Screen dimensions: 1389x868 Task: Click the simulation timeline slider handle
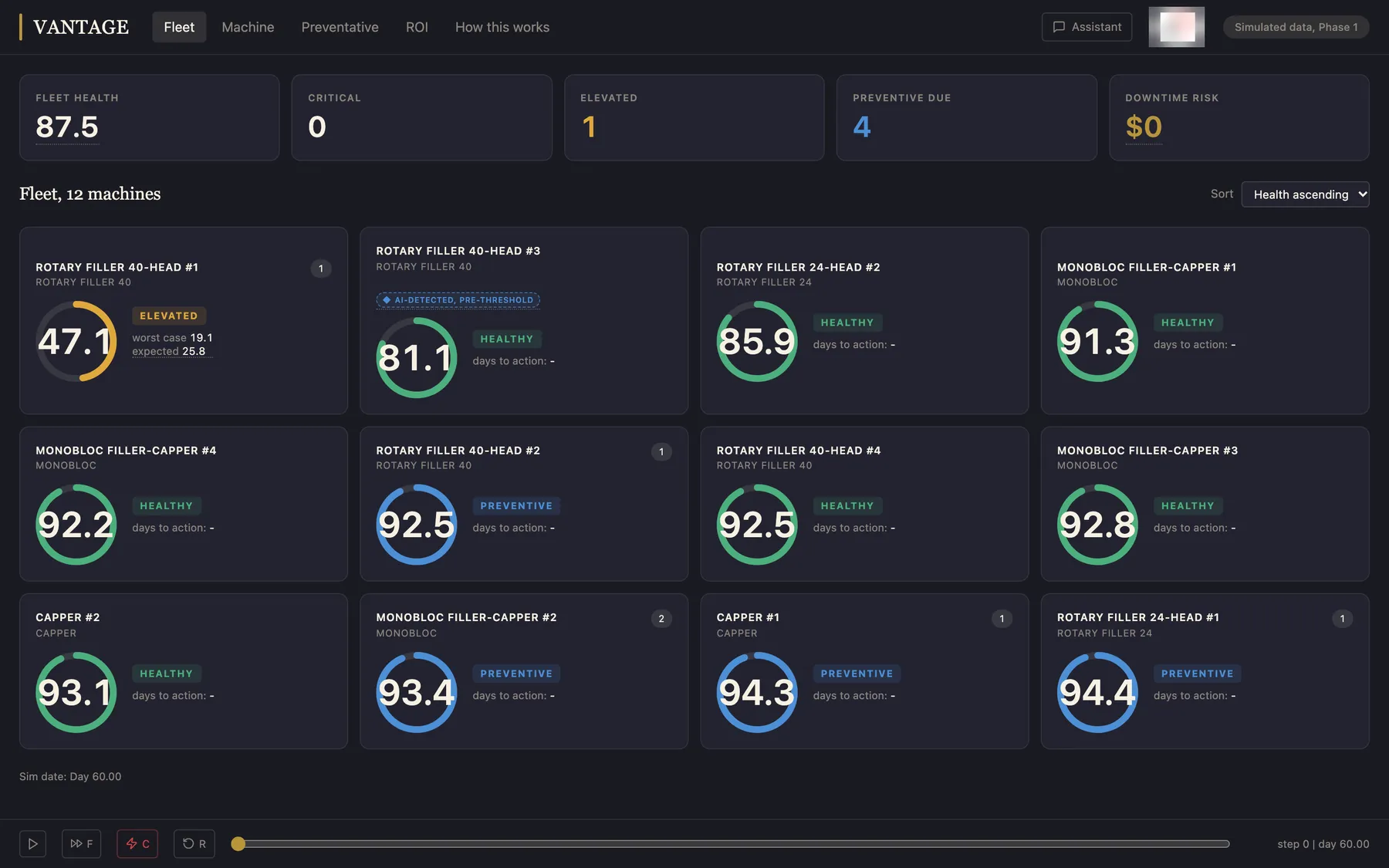[x=238, y=844]
